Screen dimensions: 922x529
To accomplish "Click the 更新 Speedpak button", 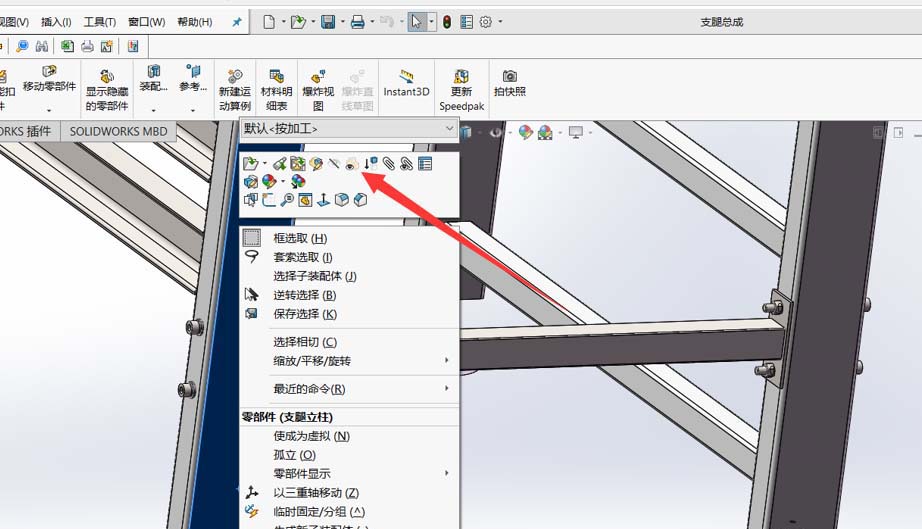I will coord(462,89).
